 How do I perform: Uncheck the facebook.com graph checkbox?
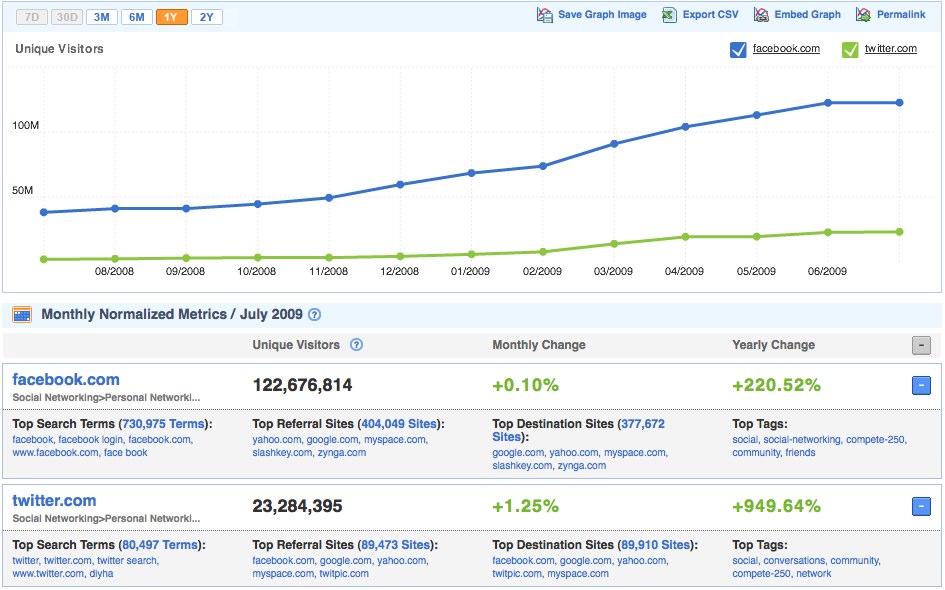738,49
